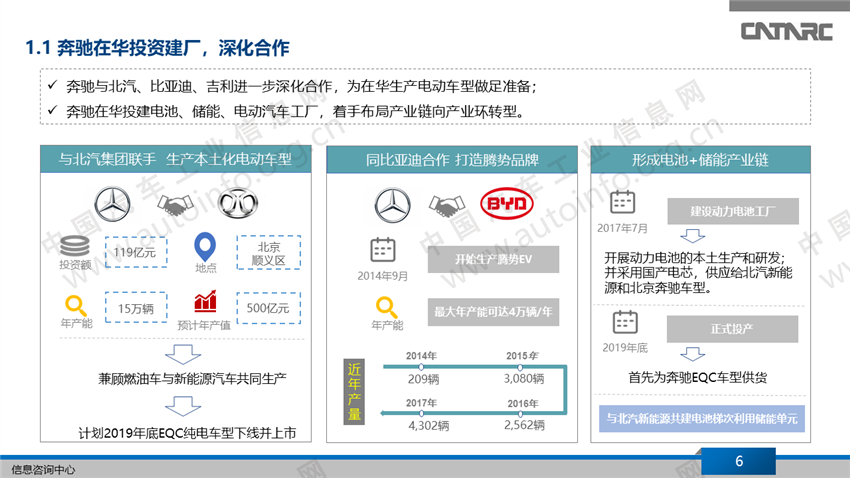Click the page number 6 box
Screen dimensions: 850x478
[738, 461]
